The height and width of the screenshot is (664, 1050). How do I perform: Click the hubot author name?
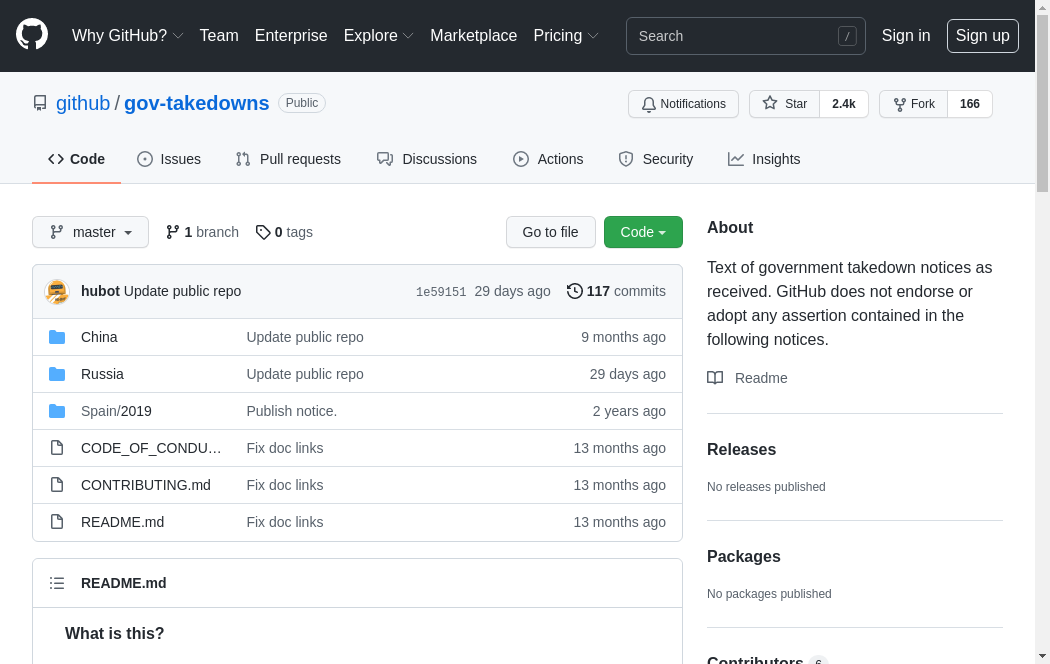click(100, 291)
